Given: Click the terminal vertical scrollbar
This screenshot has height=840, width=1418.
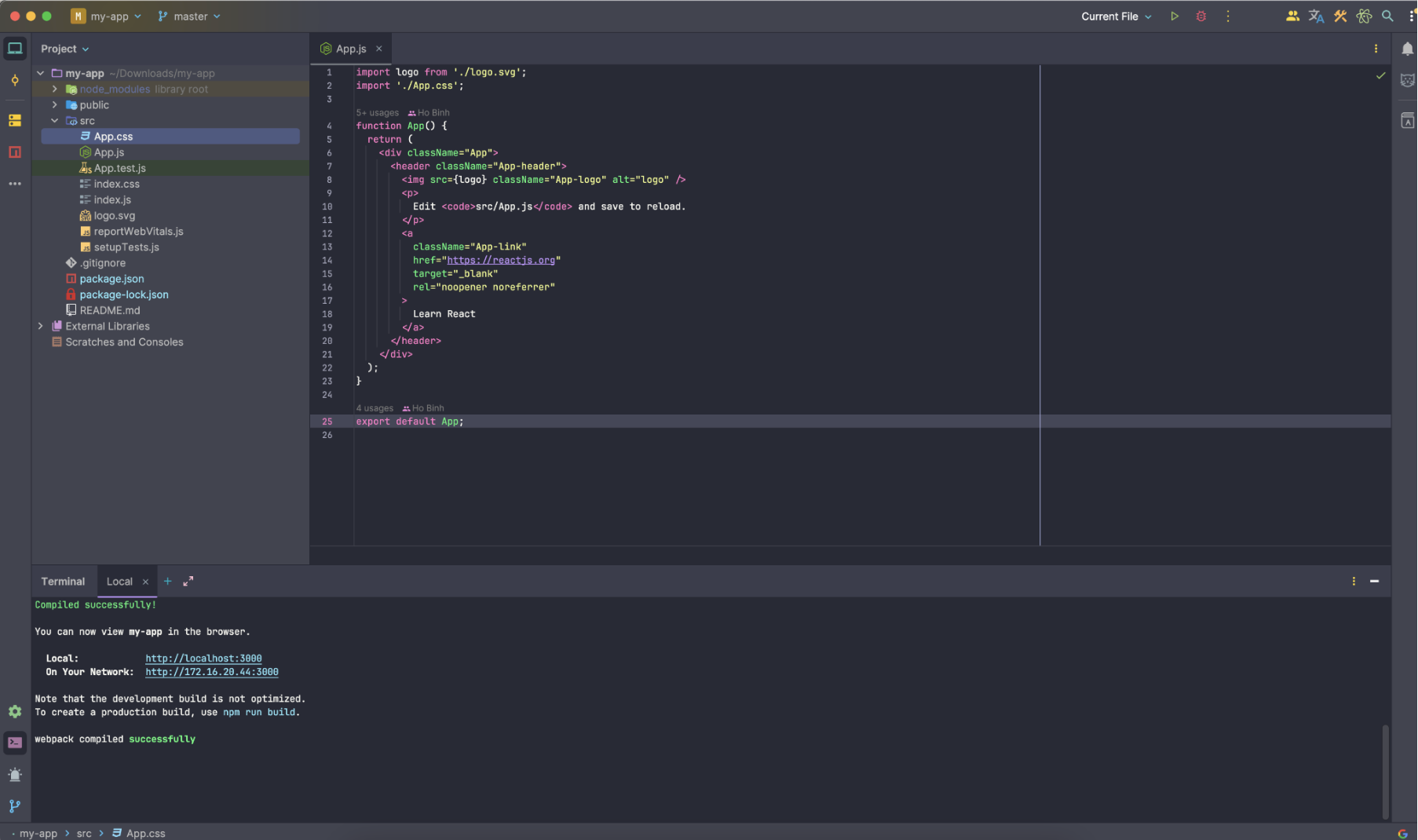Looking at the screenshot, I should tap(1386, 772).
